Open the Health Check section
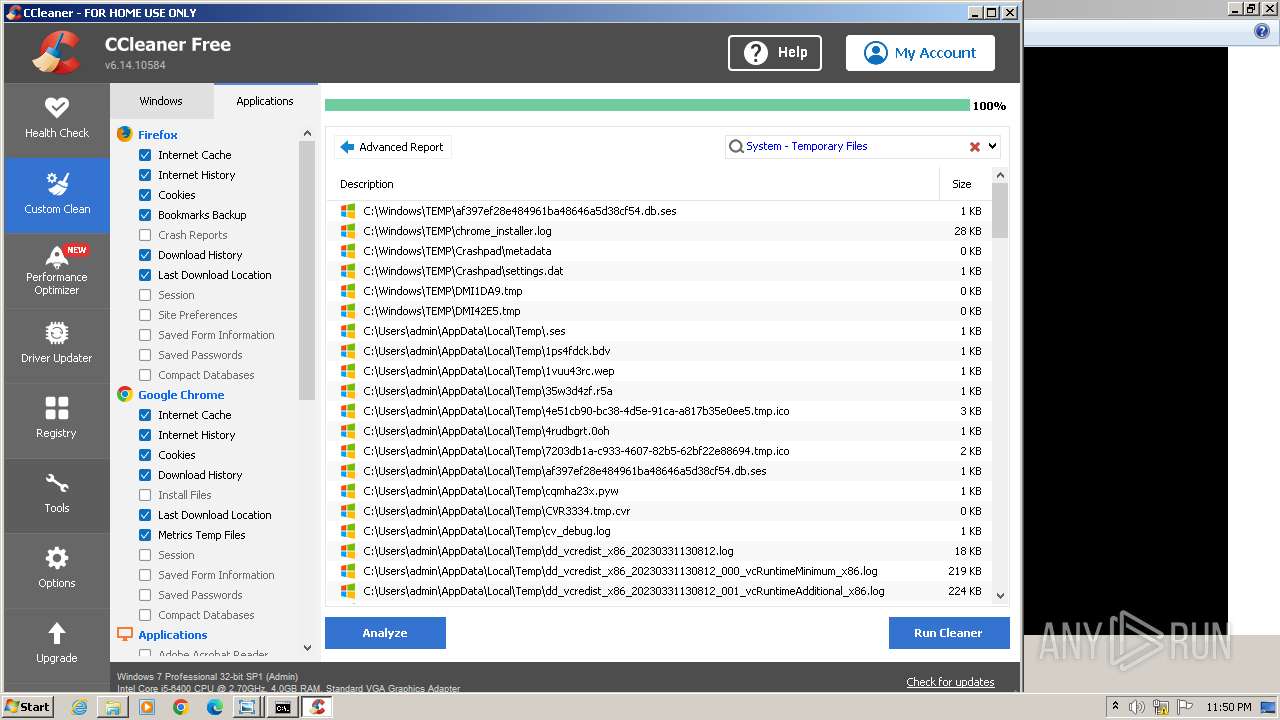 57,120
